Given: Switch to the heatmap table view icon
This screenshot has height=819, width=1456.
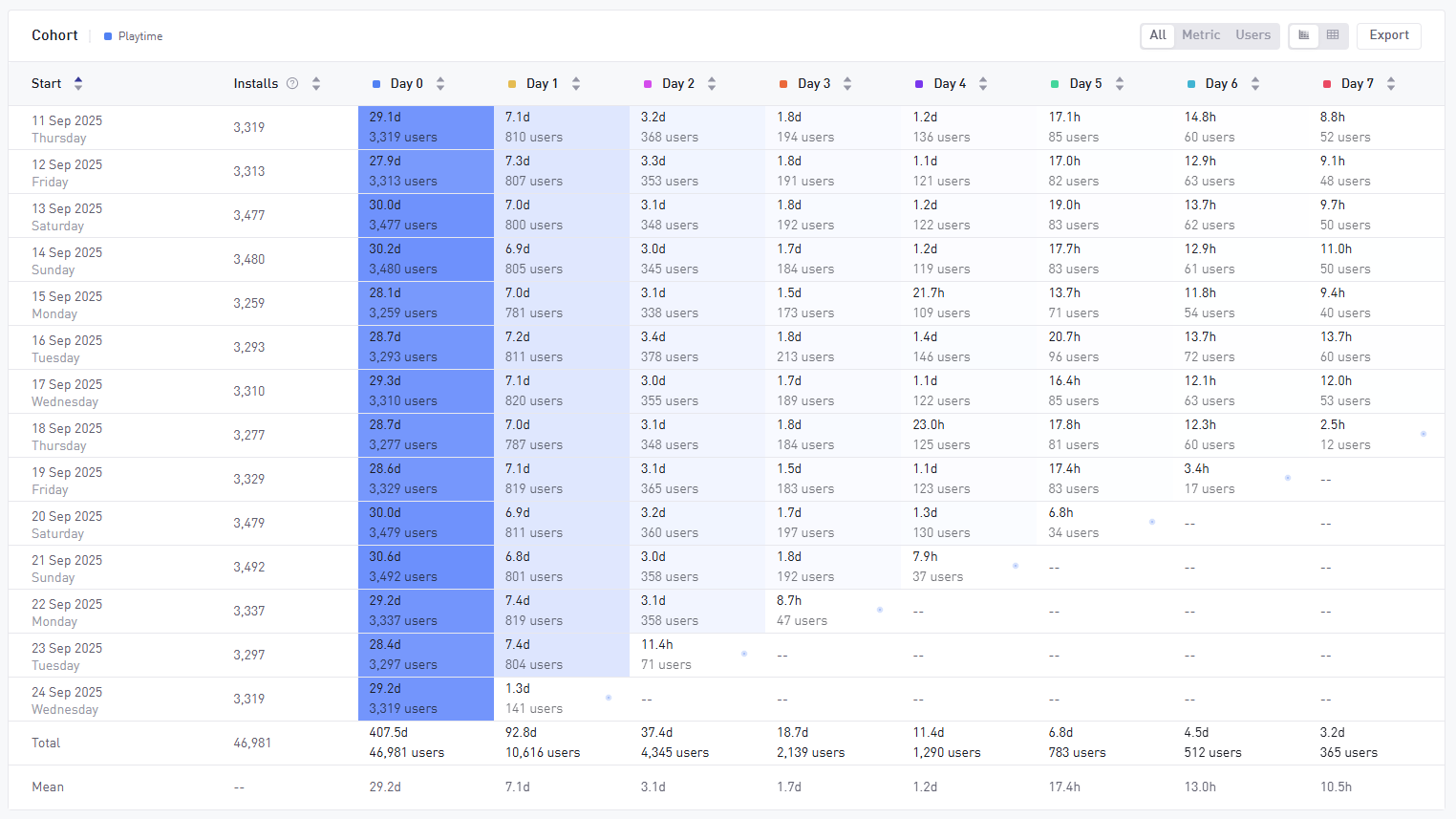Looking at the screenshot, I should (1304, 35).
